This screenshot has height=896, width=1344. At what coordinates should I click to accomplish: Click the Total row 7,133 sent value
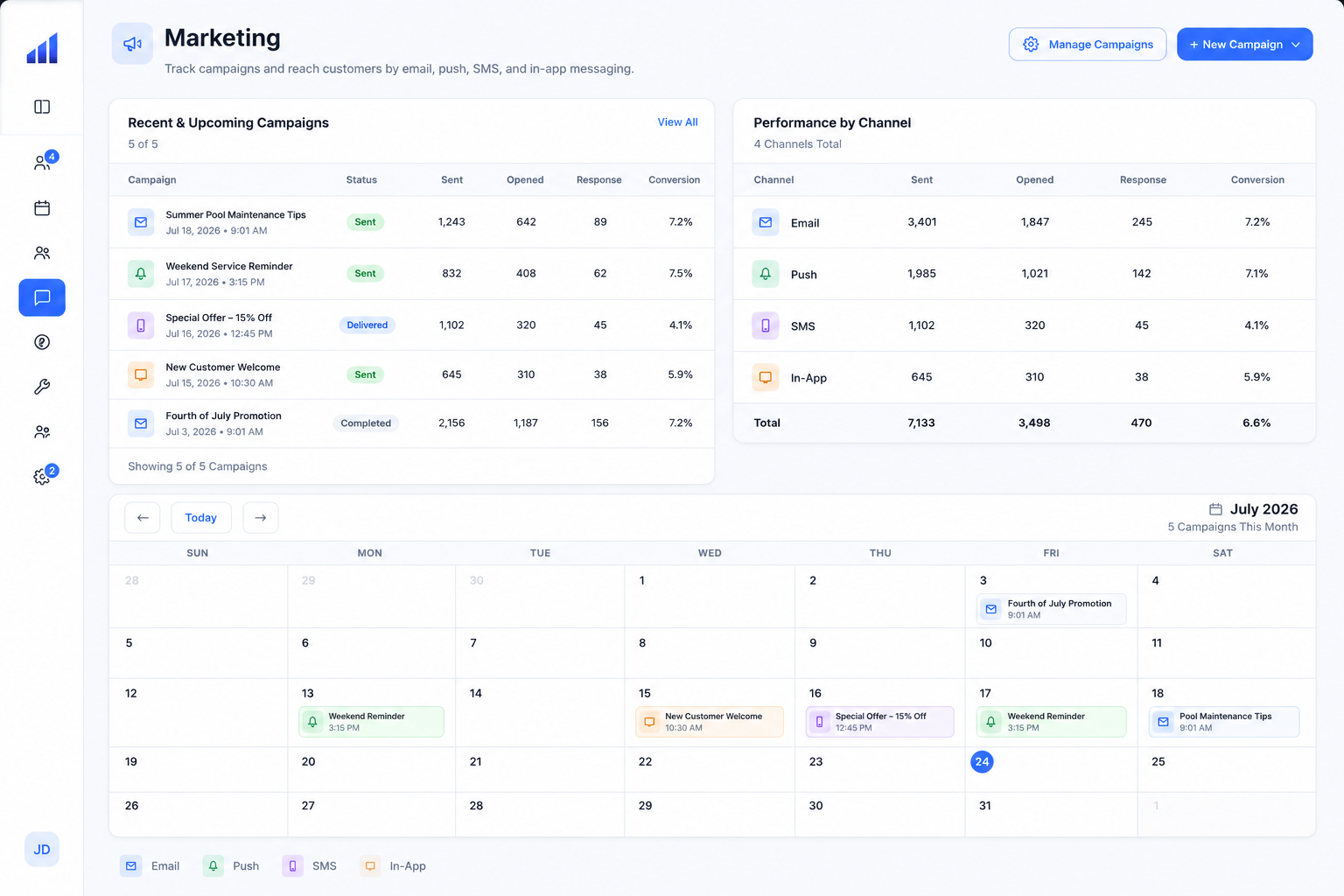click(921, 423)
